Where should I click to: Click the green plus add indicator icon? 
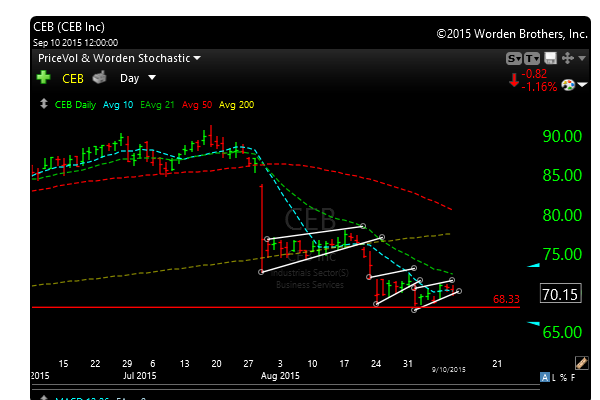click(44, 77)
